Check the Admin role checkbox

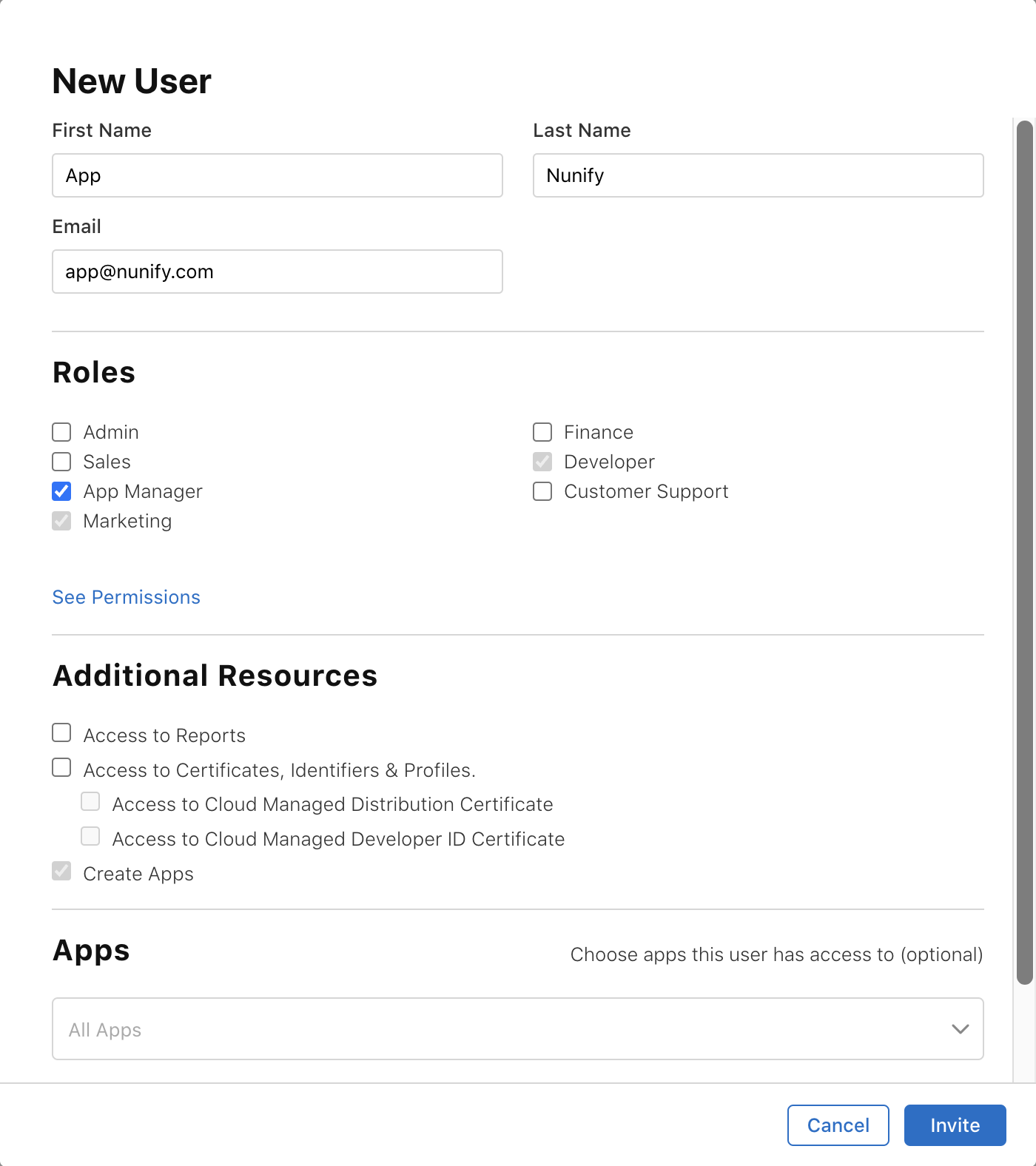[62, 432]
